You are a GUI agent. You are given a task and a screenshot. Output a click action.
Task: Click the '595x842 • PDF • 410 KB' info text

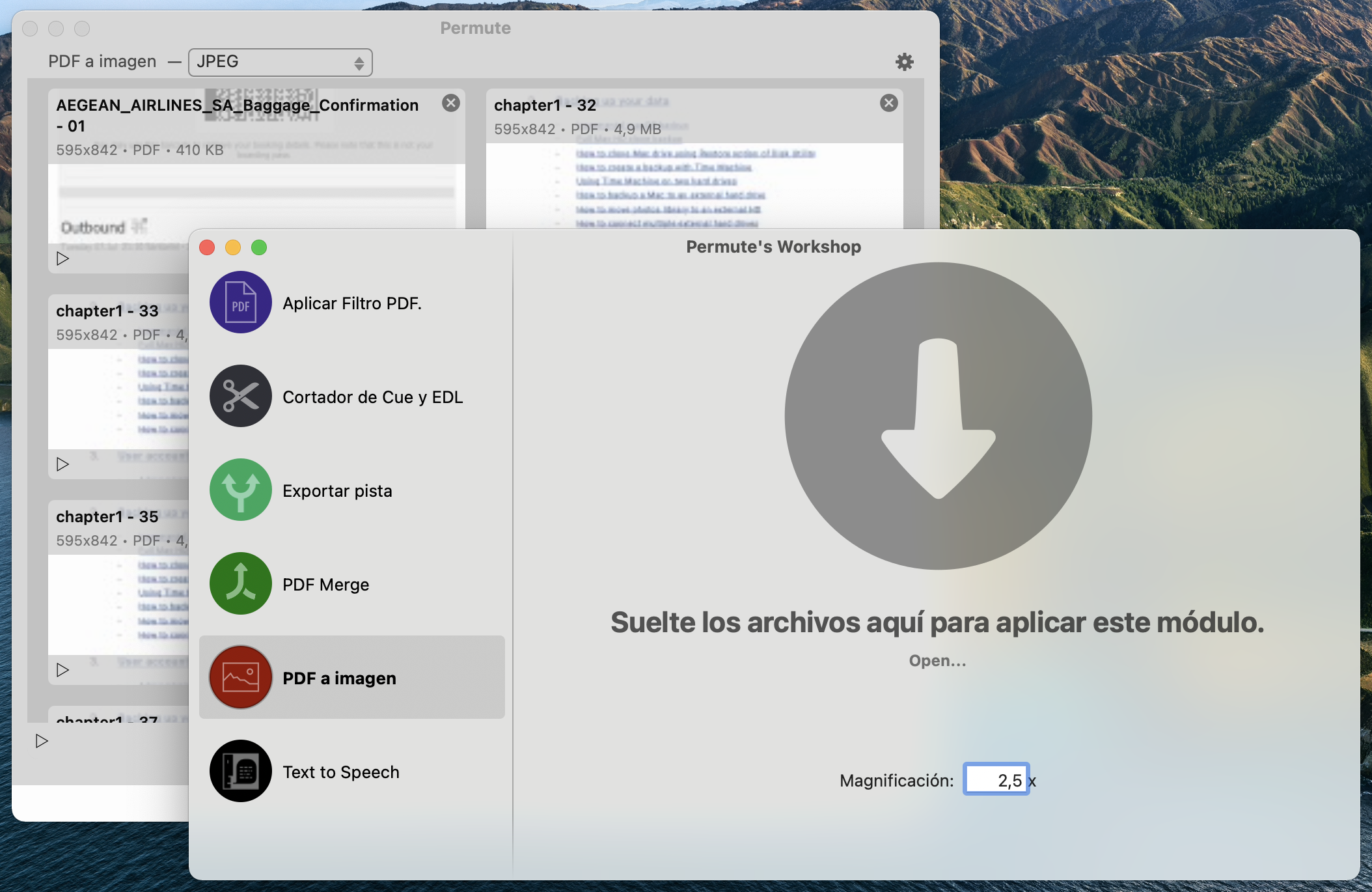[x=140, y=150]
